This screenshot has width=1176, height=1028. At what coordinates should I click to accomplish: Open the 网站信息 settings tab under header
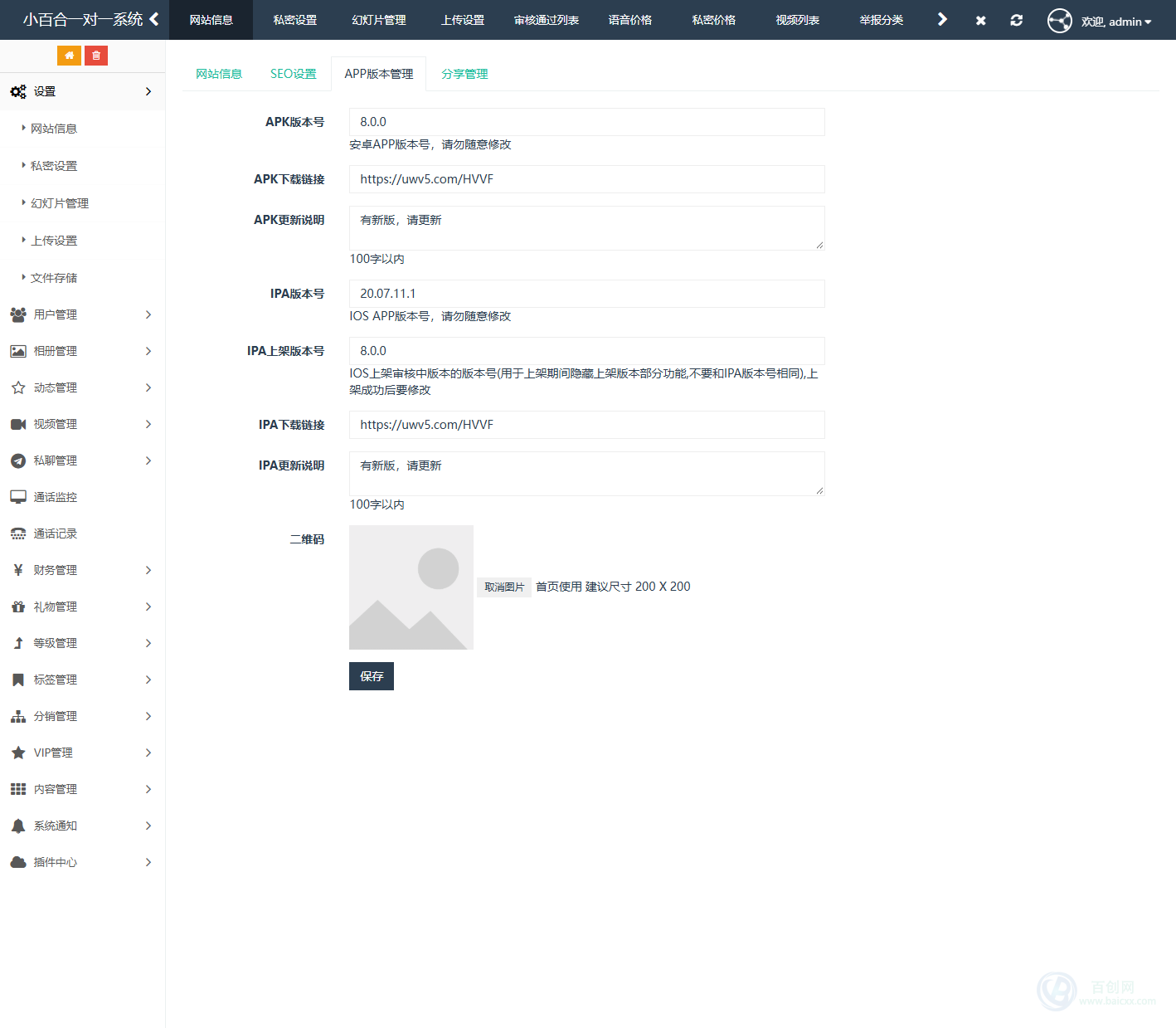[219, 74]
